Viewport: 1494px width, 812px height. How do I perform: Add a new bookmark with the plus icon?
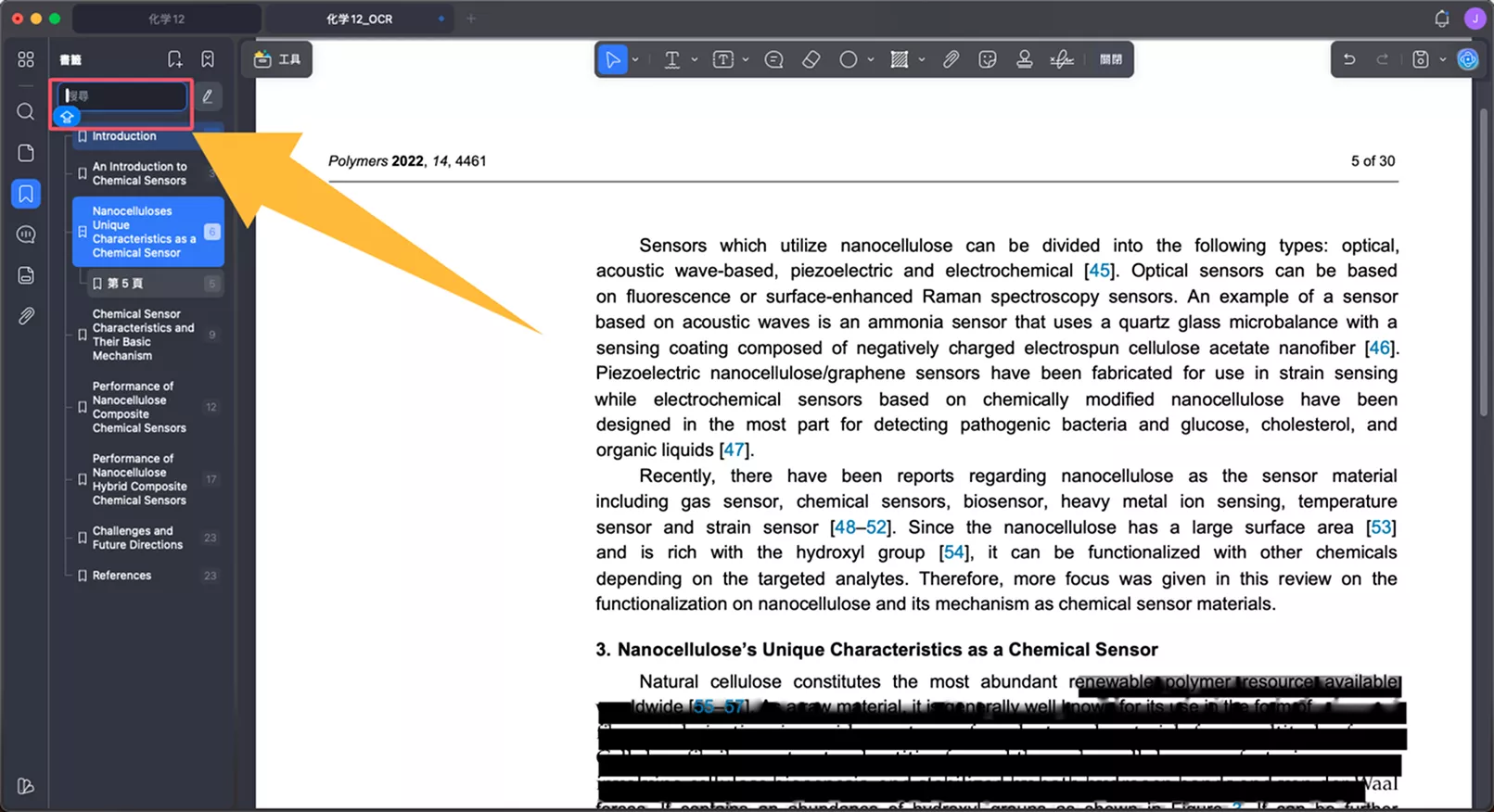[x=174, y=59]
